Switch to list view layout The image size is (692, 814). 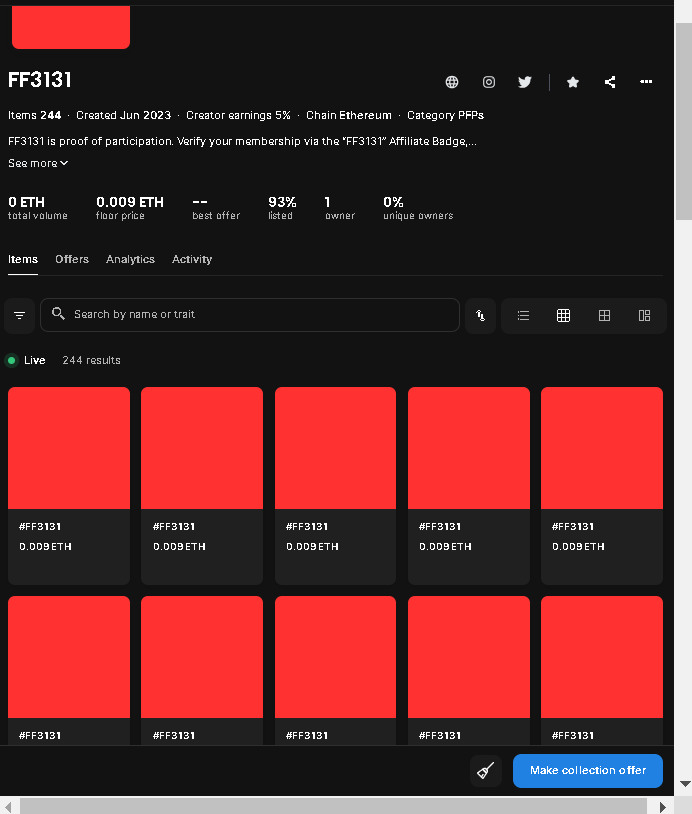click(523, 315)
